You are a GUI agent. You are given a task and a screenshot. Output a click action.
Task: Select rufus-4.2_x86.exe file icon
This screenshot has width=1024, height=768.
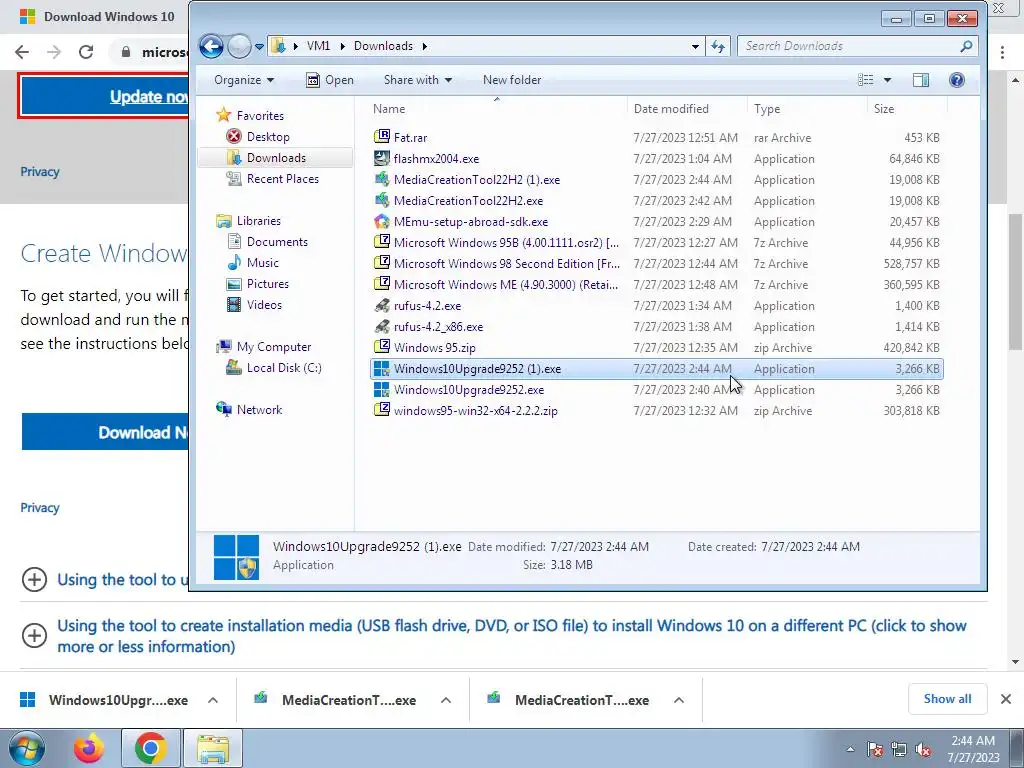pos(381,327)
